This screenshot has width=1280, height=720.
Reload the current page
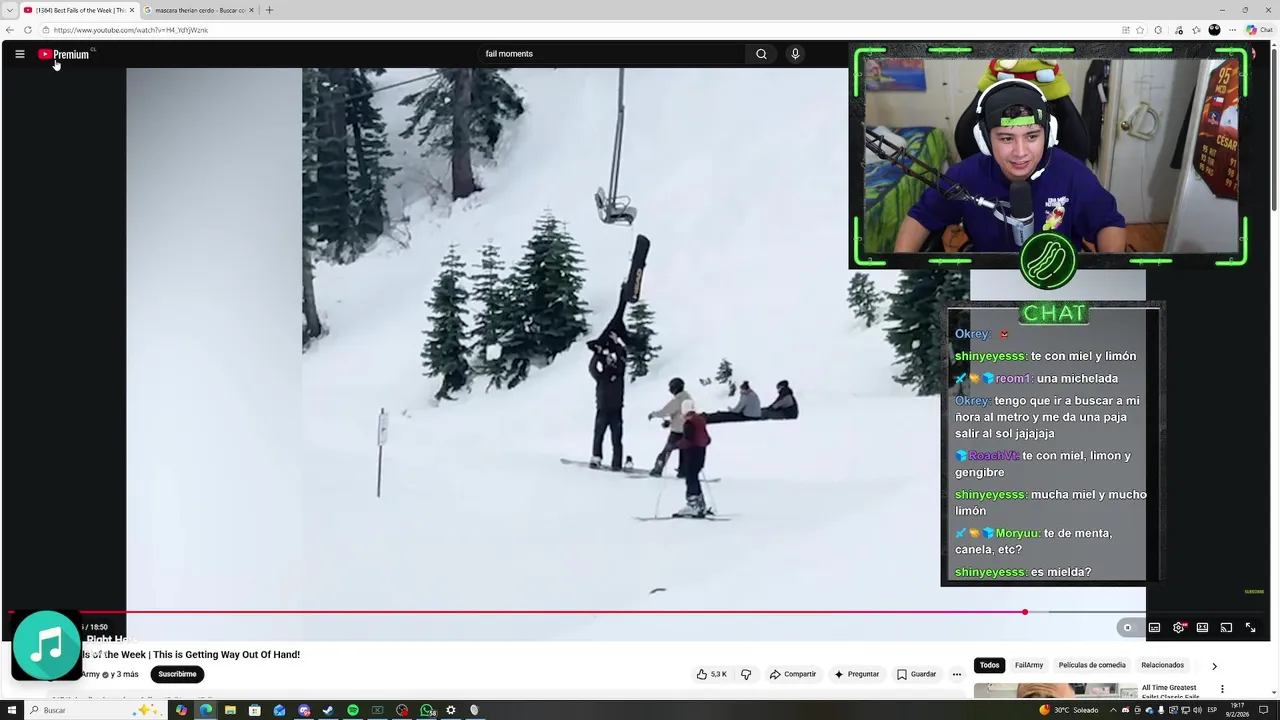28,30
